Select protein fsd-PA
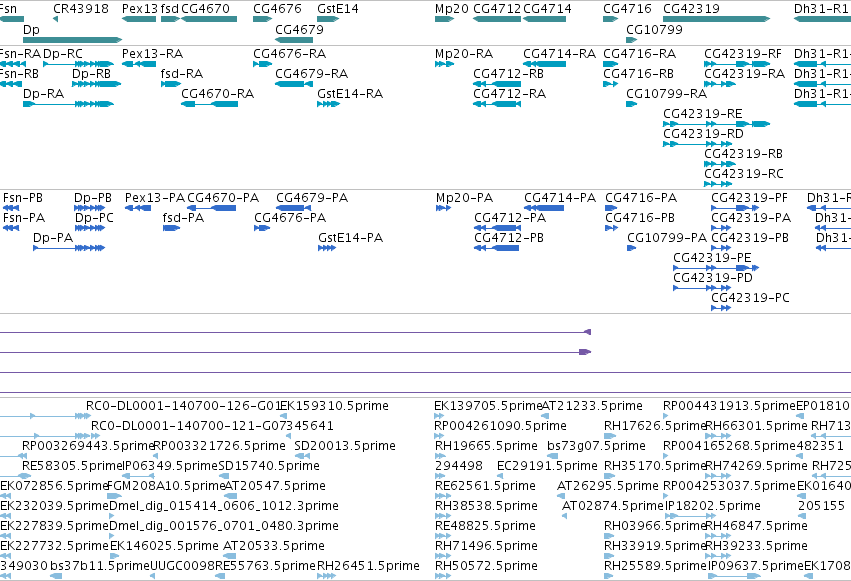 pyautogui.click(x=183, y=218)
